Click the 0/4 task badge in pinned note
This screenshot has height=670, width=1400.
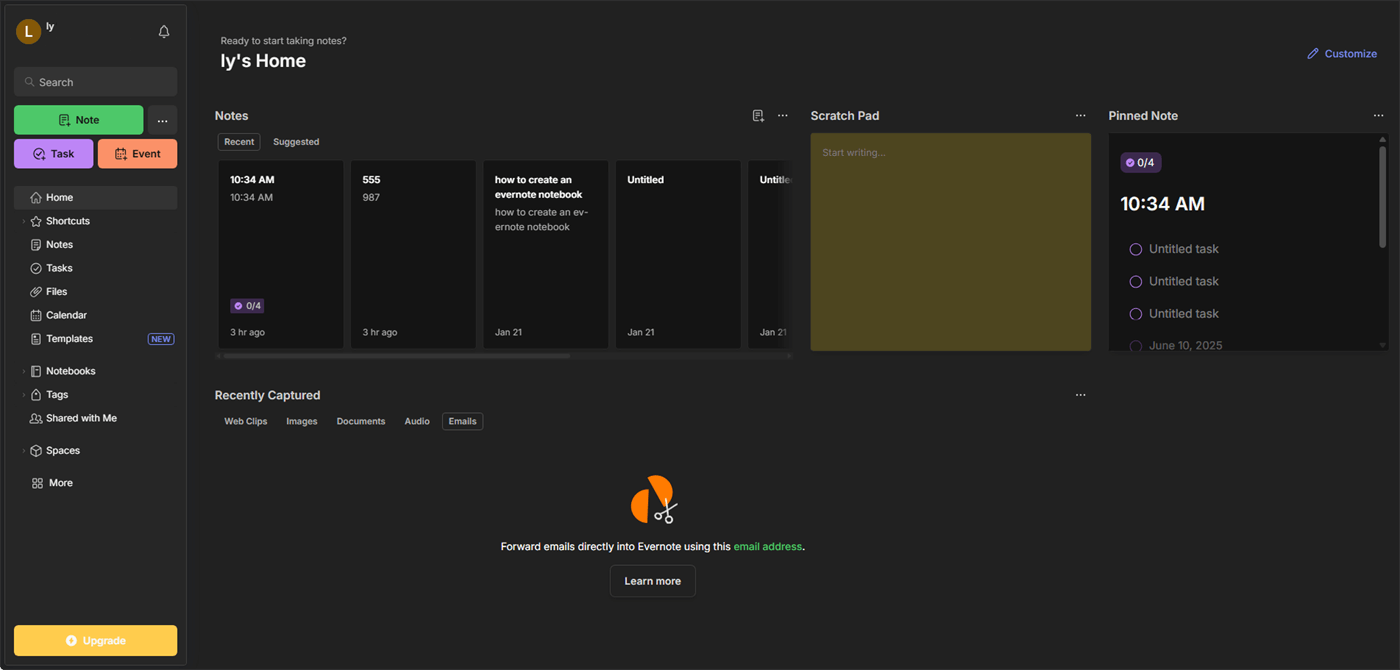tap(1141, 163)
